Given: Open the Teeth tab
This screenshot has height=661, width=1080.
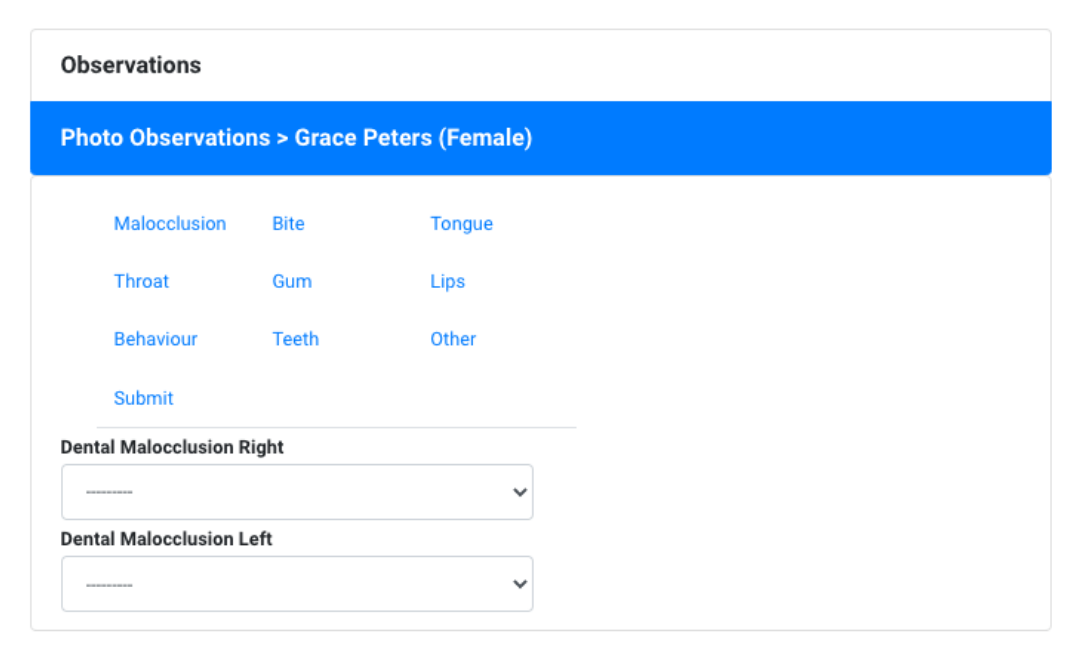Looking at the screenshot, I should pos(295,340).
